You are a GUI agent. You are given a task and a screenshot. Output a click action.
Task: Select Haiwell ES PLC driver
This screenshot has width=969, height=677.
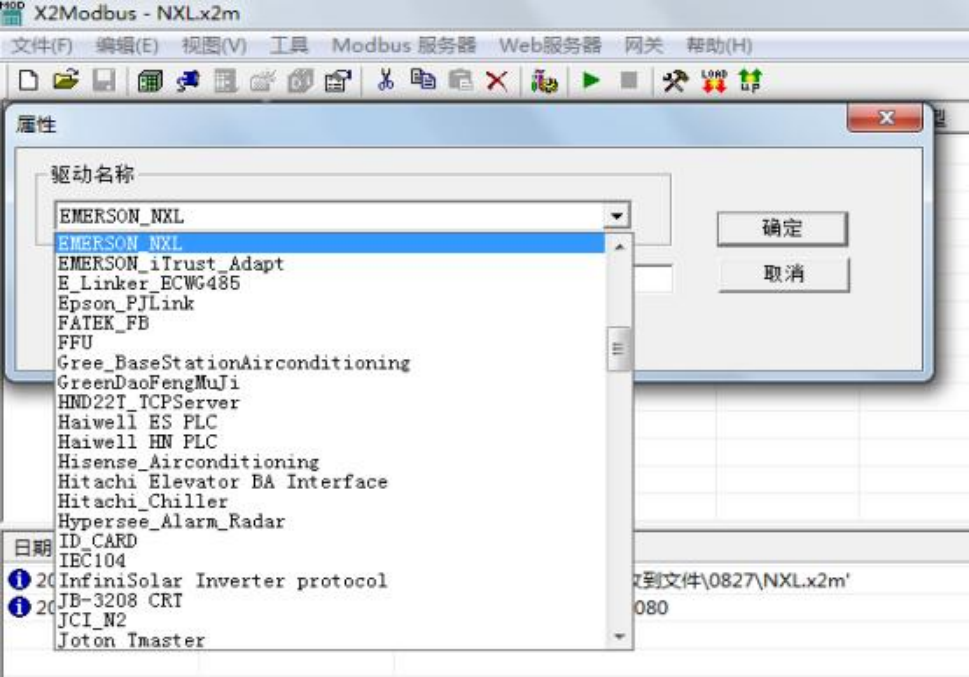pos(330,422)
